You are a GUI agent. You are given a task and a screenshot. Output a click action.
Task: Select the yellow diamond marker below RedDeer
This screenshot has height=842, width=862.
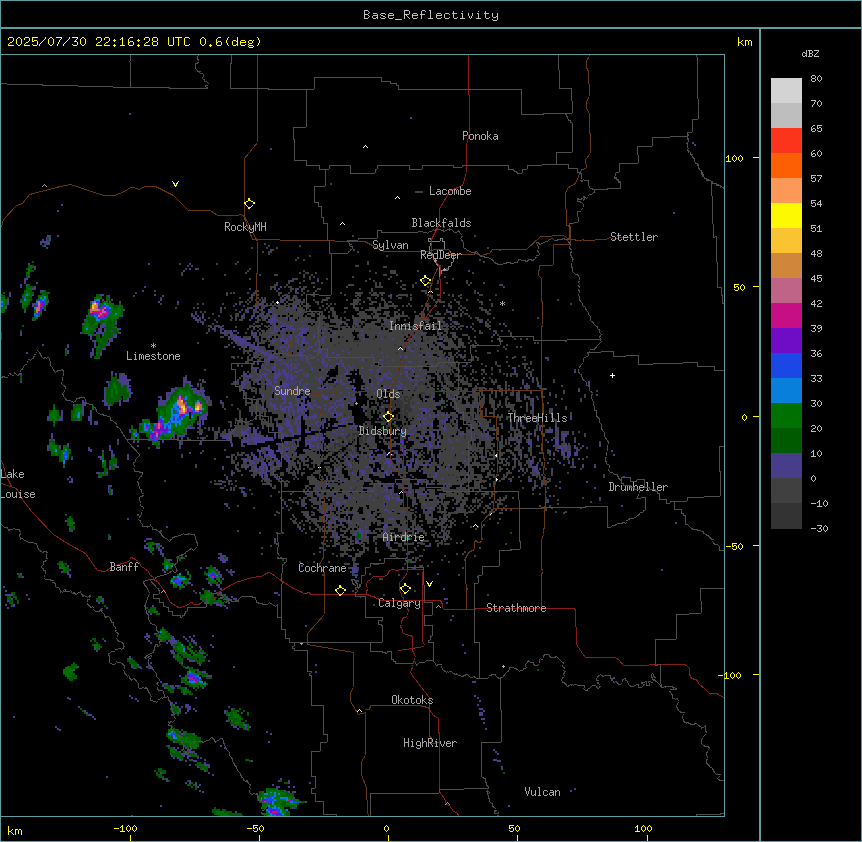pos(425,281)
